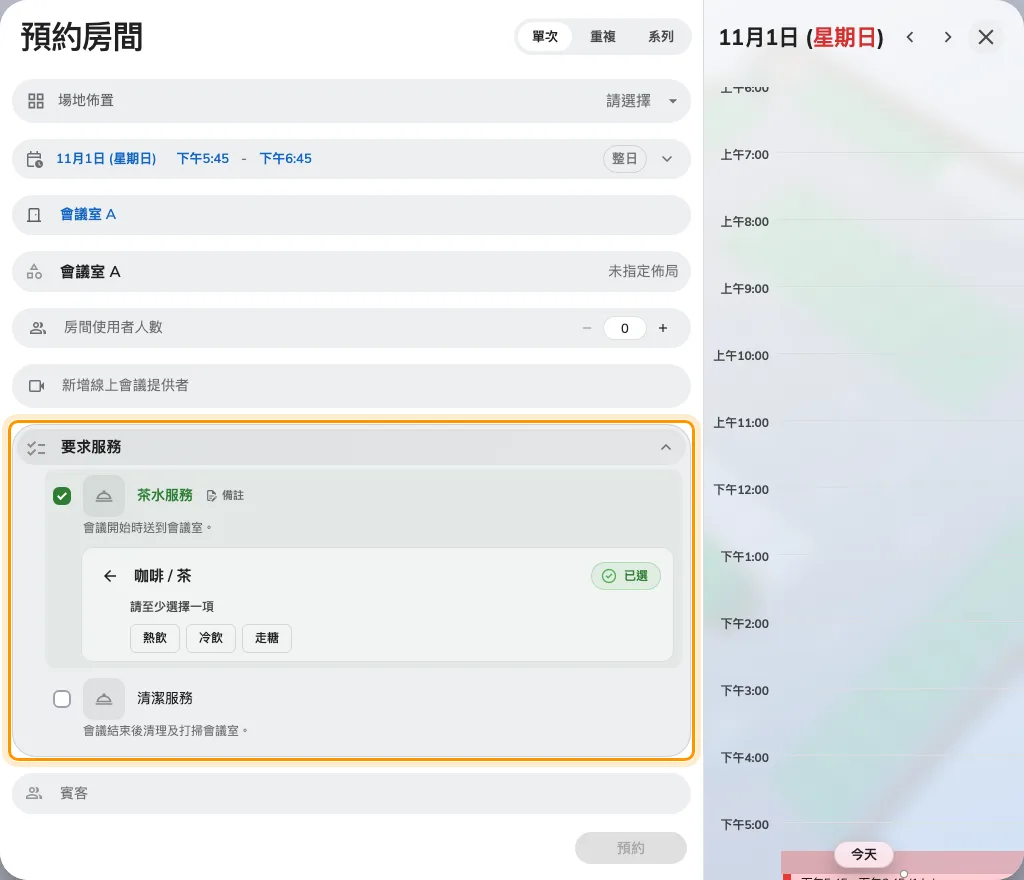
Task: Edit the start time 下午5:45
Action: 203,159
